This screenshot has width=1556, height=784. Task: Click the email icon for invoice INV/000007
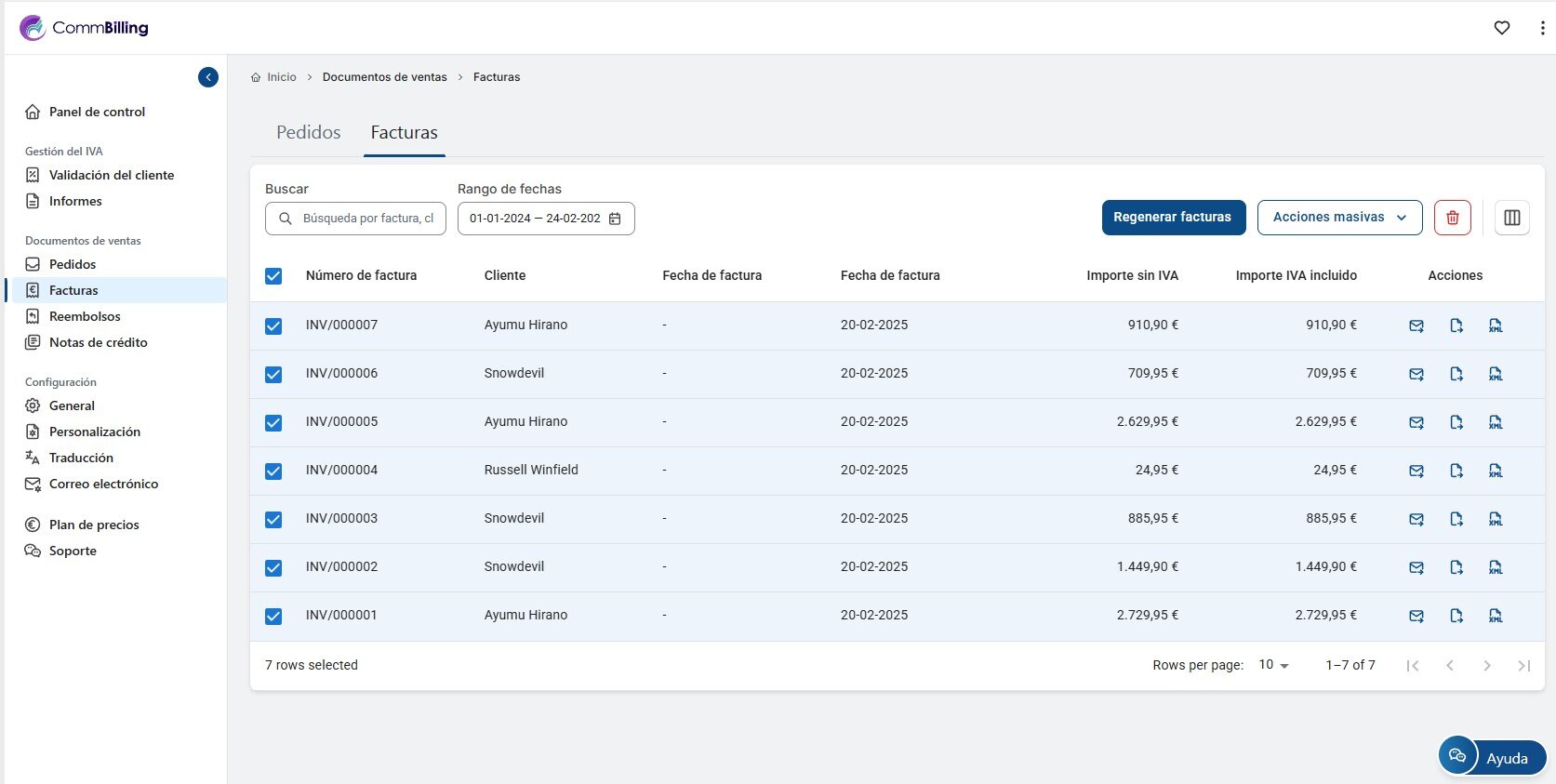(1416, 326)
